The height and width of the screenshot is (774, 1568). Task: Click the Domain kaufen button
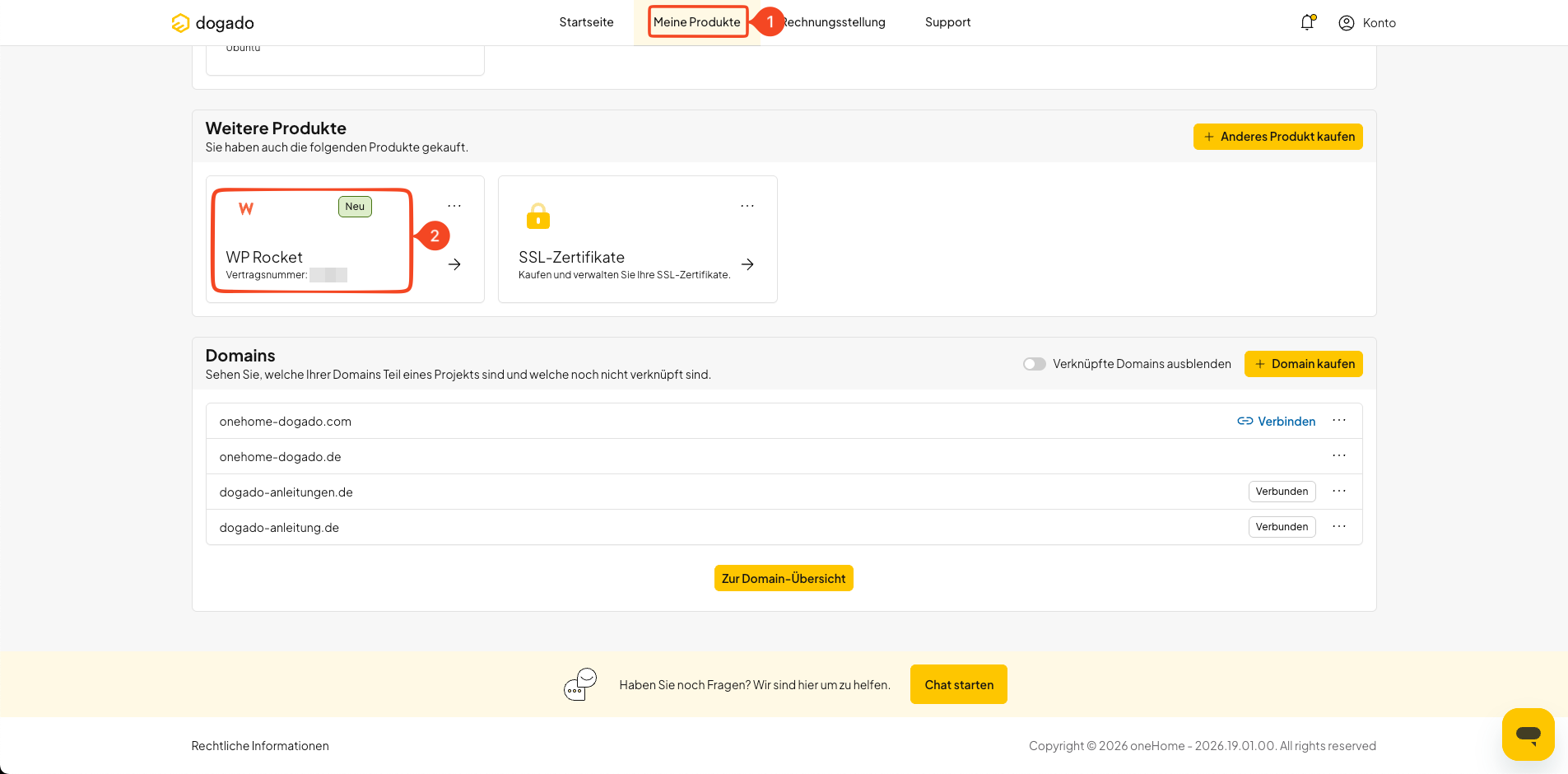coord(1304,364)
